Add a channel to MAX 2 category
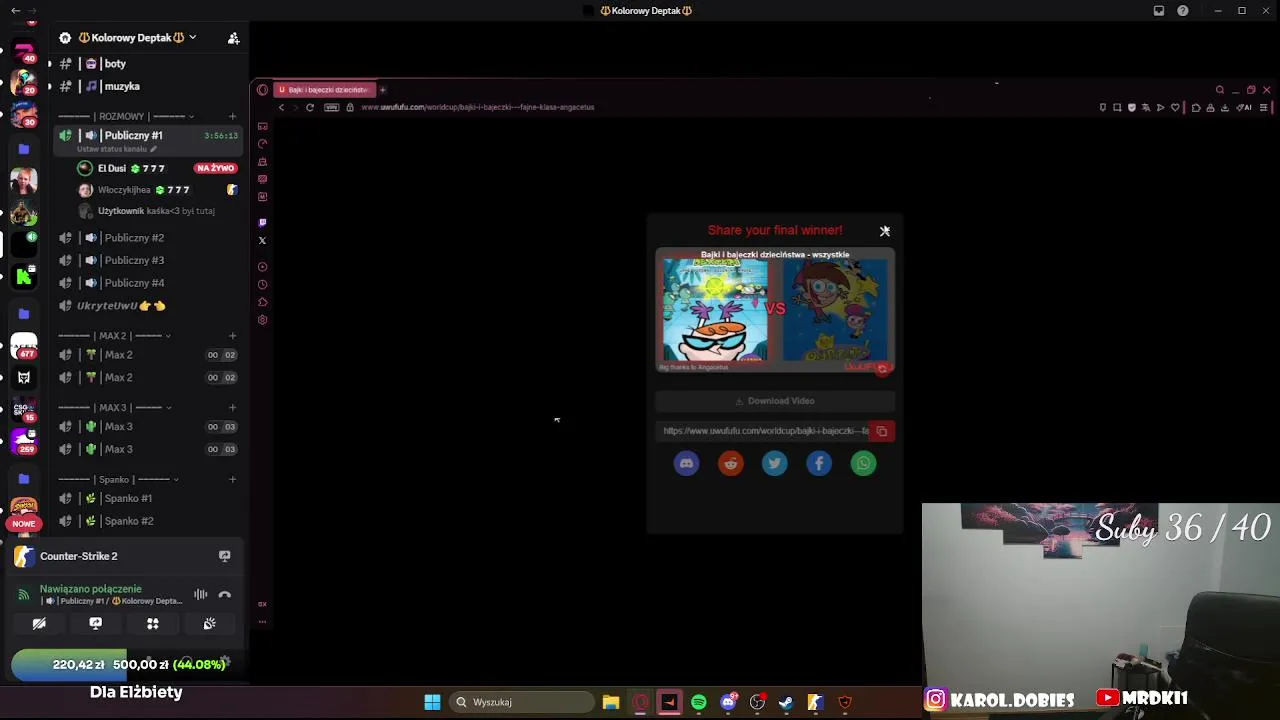The width and height of the screenshot is (1280, 720). [233, 336]
